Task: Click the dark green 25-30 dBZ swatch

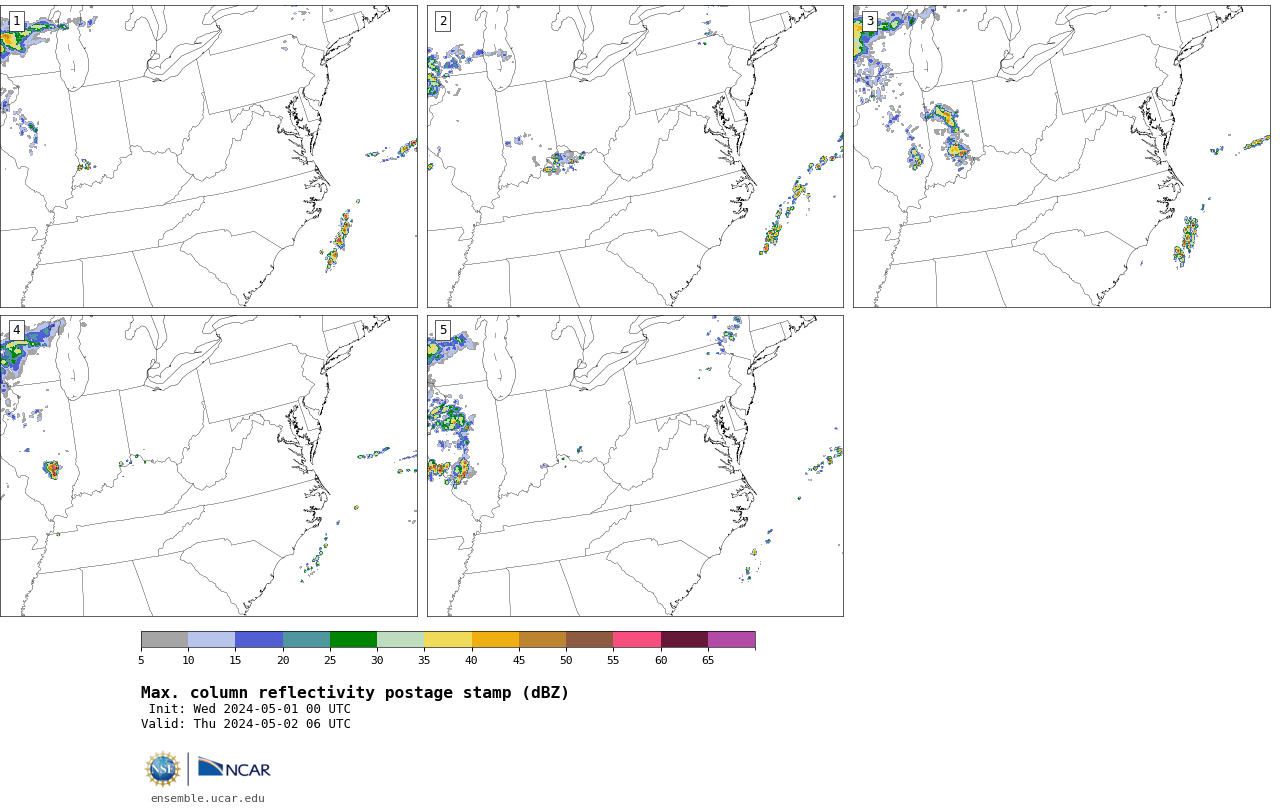Action: click(353, 640)
